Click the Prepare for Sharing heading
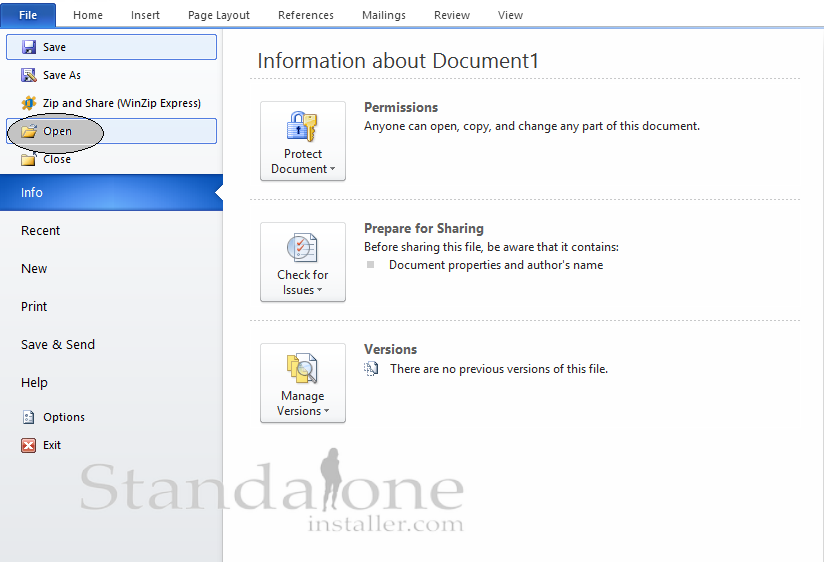The width and height of the screenshot is (824, 562). (x=424, y=228)
